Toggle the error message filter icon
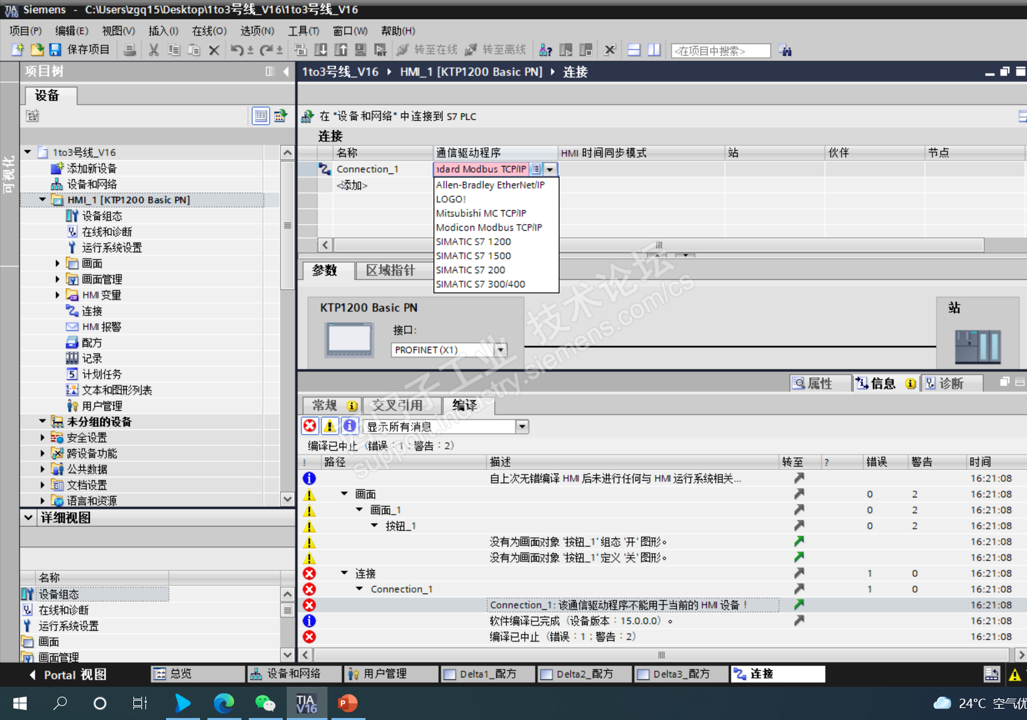Image resolution: width=1027 pixels, height=720 pixels. click(x=310, y=426)
